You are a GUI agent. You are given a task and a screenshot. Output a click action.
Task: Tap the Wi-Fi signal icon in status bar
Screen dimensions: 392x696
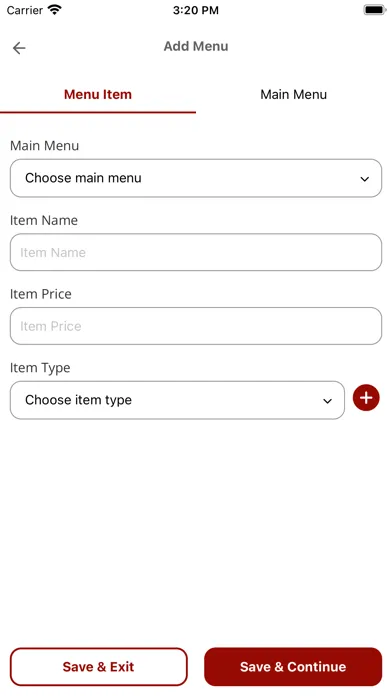tap(55, 10)
